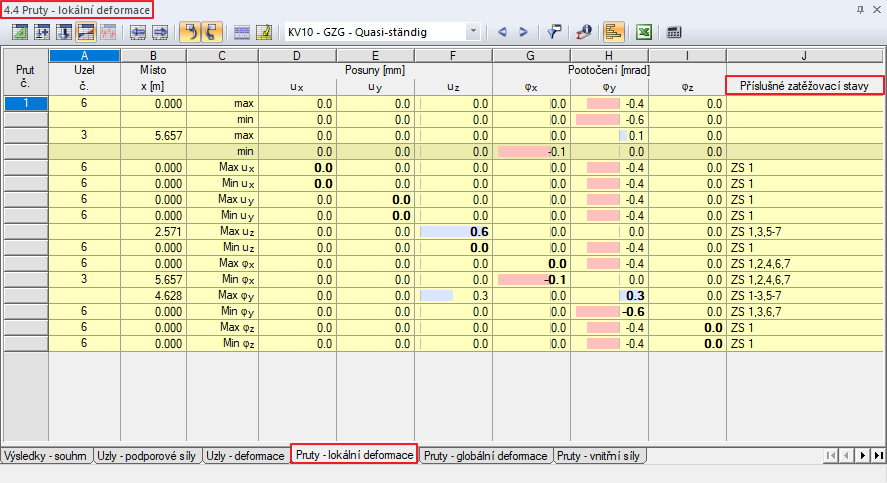Show member cross-section info icon
The height and width of the screenshot is (483, 887).
coord(583,32)
